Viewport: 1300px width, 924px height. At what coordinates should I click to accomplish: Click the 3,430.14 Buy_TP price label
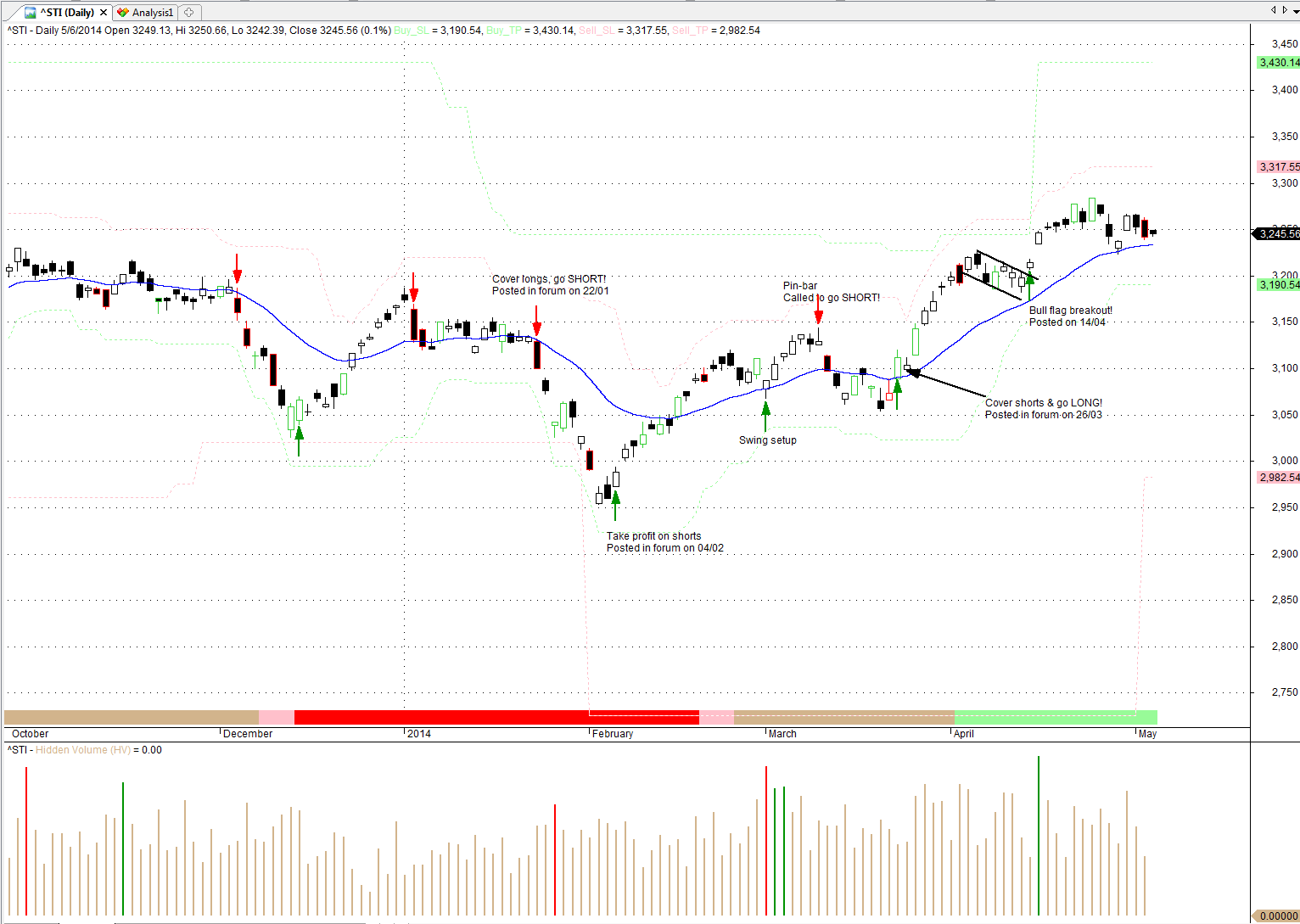(1278, 63)
